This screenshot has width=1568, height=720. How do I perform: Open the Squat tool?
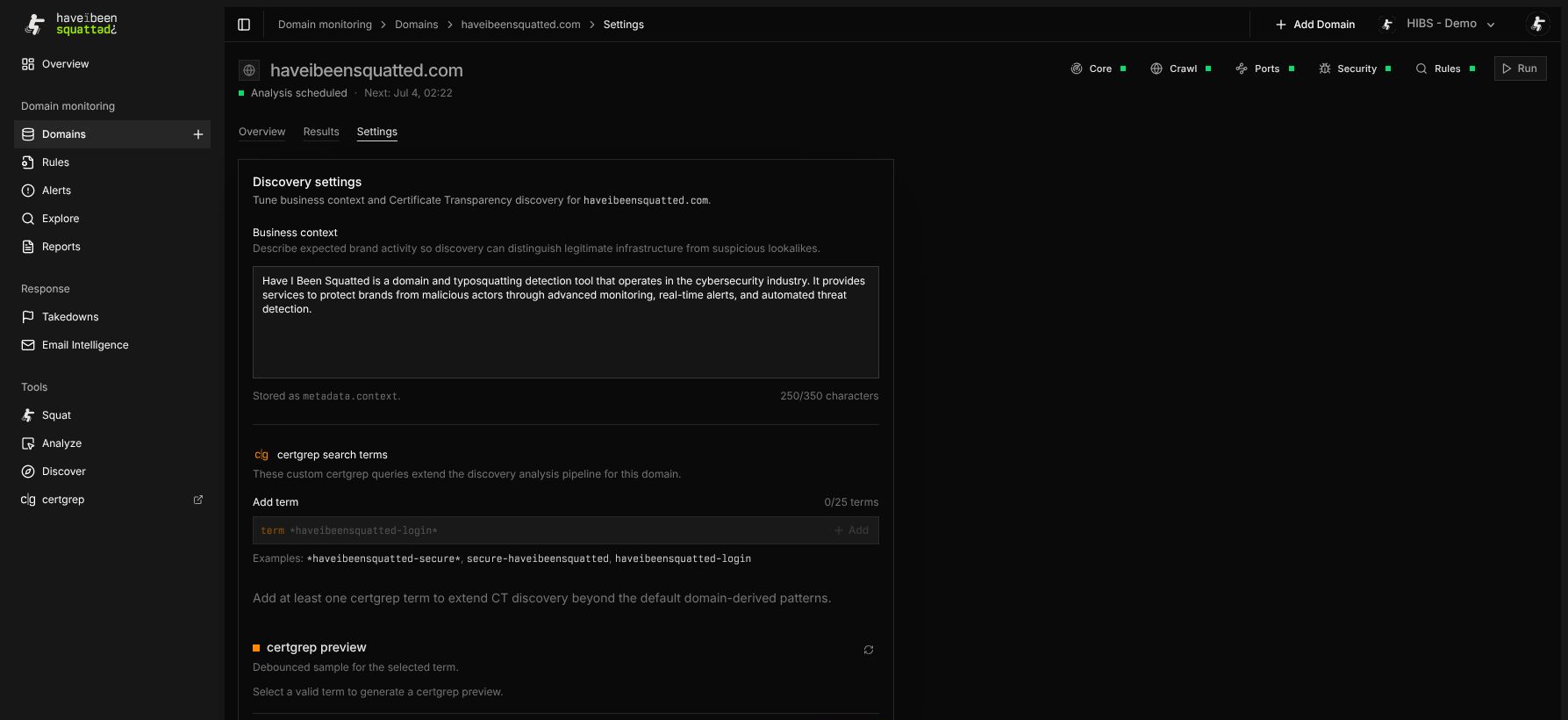pyautogui.click(x=112, y=415)
